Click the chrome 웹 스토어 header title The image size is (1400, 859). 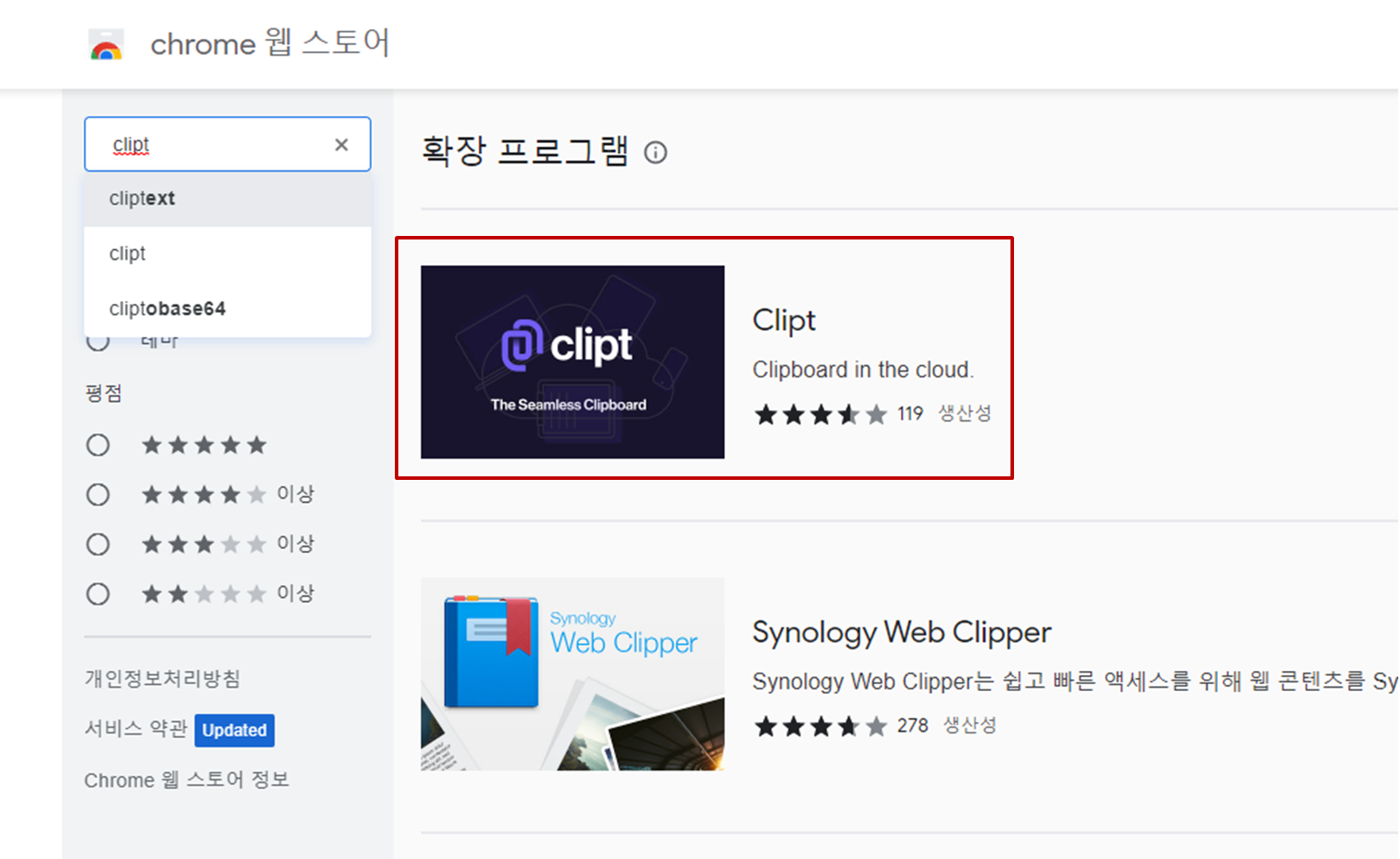[270, 42]
